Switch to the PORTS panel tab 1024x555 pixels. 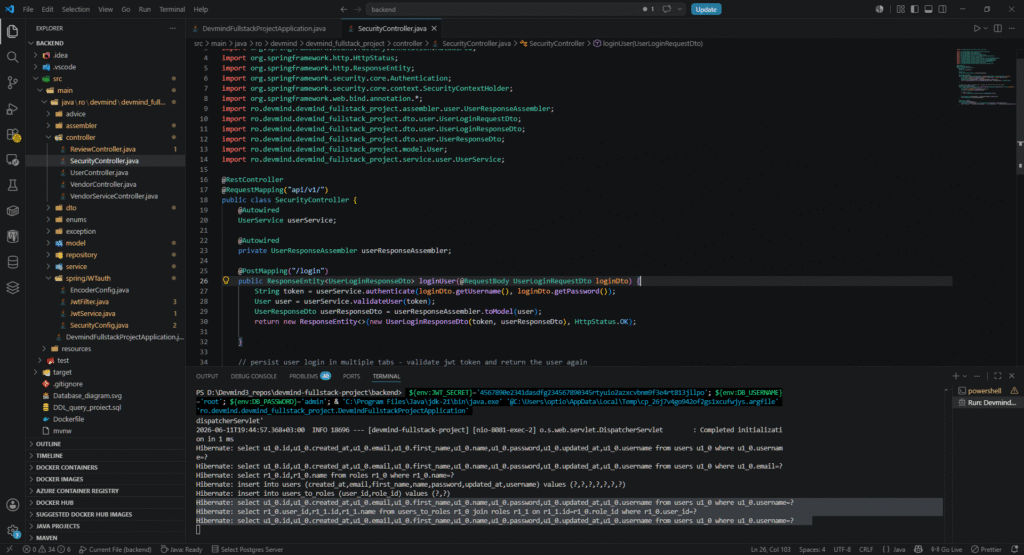click(351, 376)
